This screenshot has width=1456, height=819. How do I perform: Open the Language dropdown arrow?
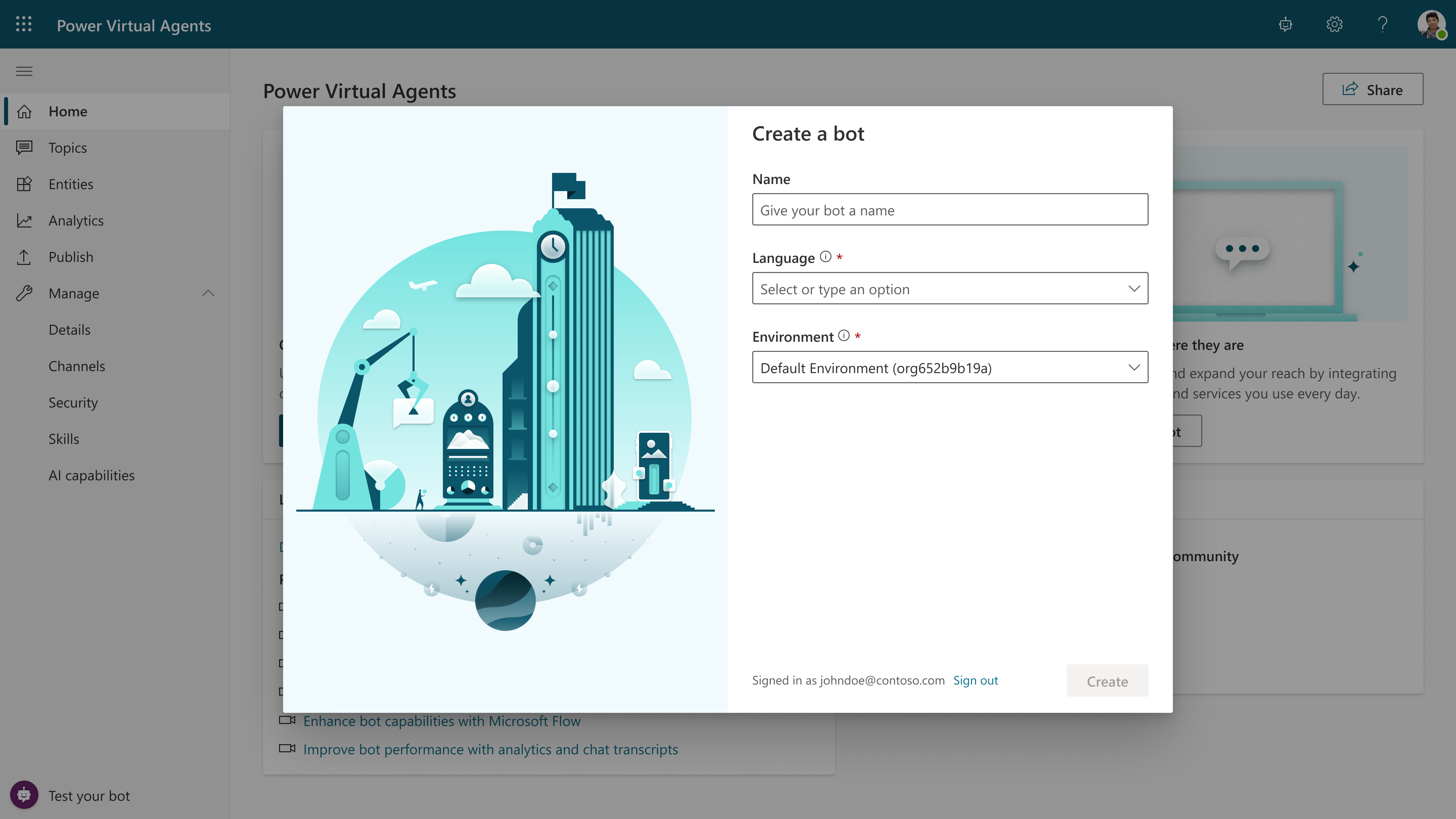pyautogui.click(x=1134, y=288)
